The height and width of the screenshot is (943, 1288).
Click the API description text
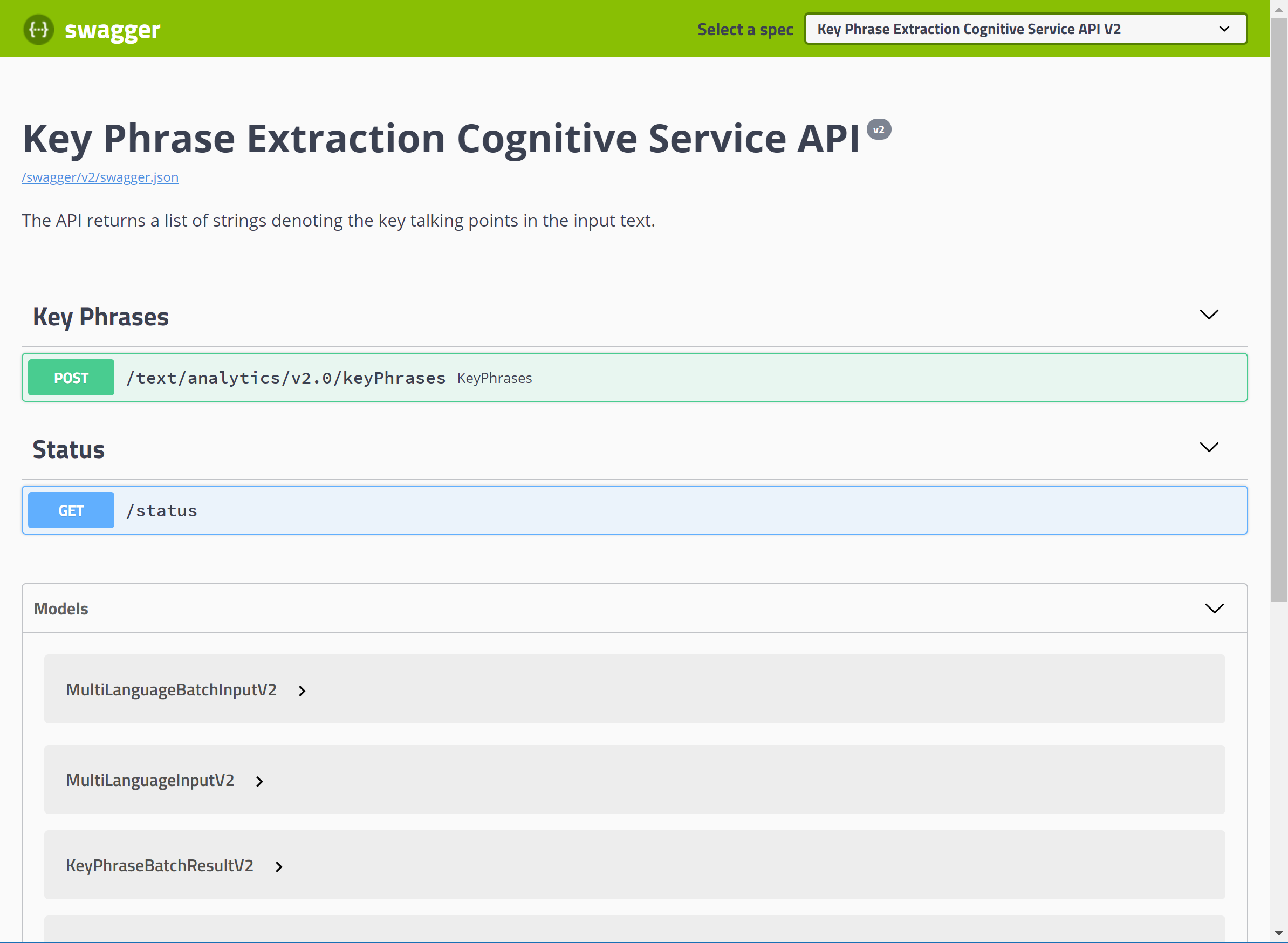(x=338, y=220)
